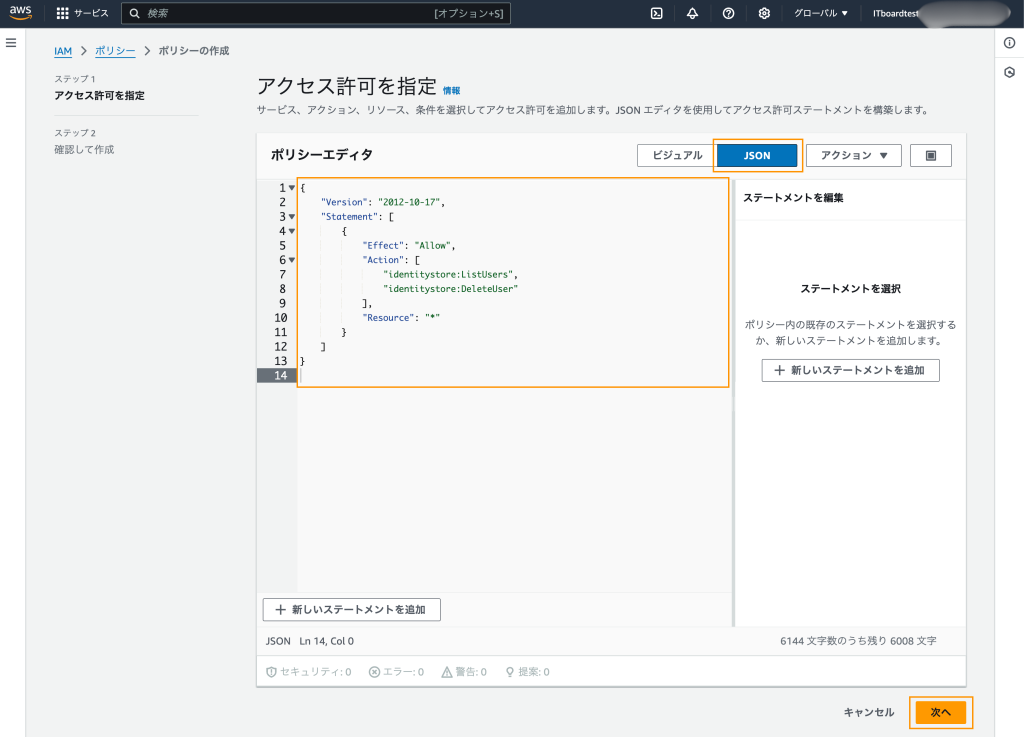
Task: Launch the CloudShell terminal icon
Action: 657,14
